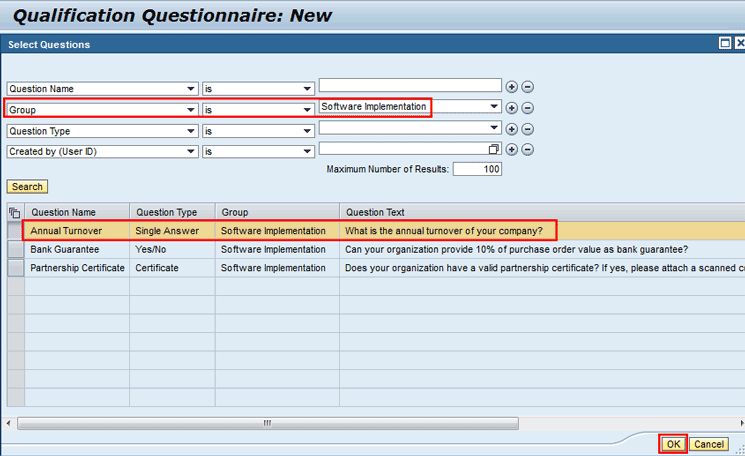The height and width of the screenshot is (456, 745).
Task: Open value help for Created by field
Action: [494, 150]
